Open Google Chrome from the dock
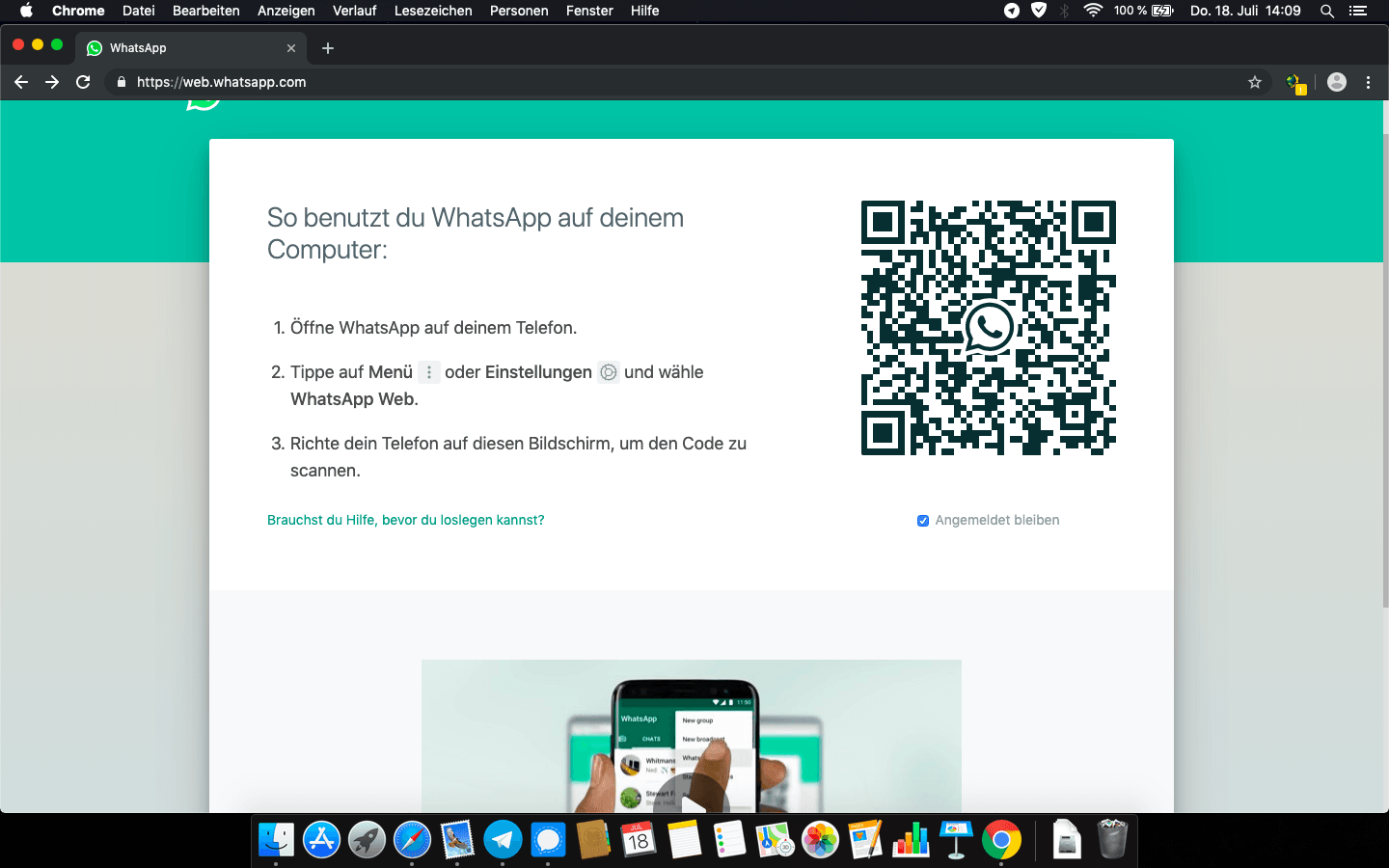The width and height of the screenshot is (1389, 868). click(1001, 840)
